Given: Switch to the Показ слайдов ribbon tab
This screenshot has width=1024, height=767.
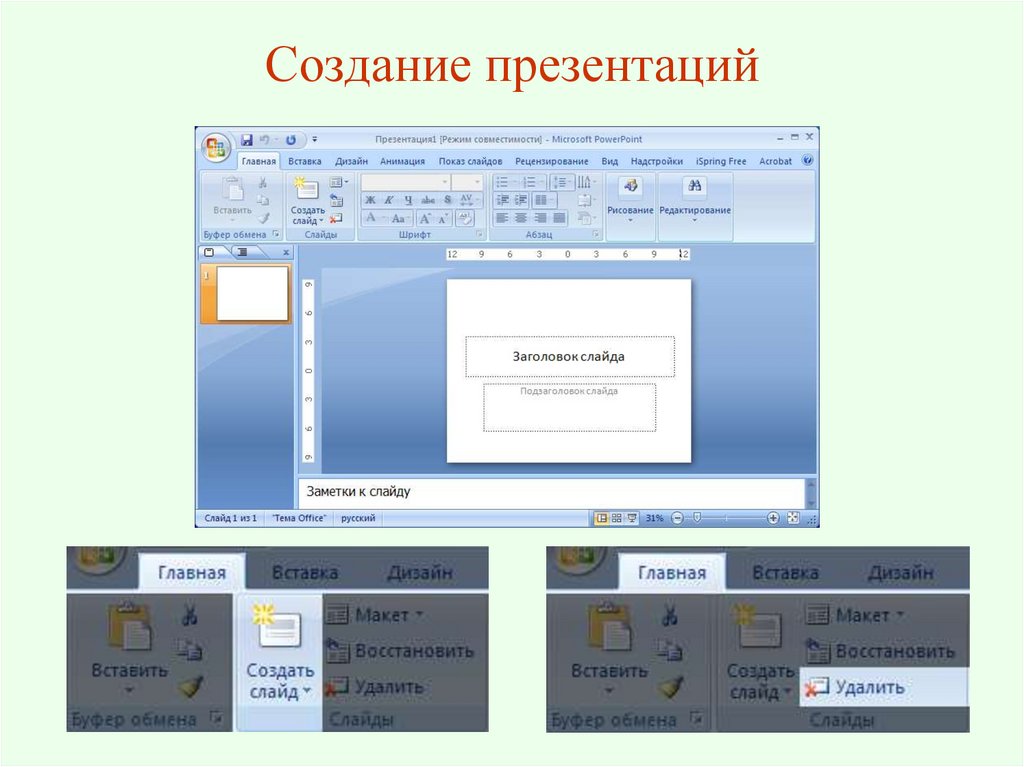Looking at the screenshot, I should pos(470,161).
